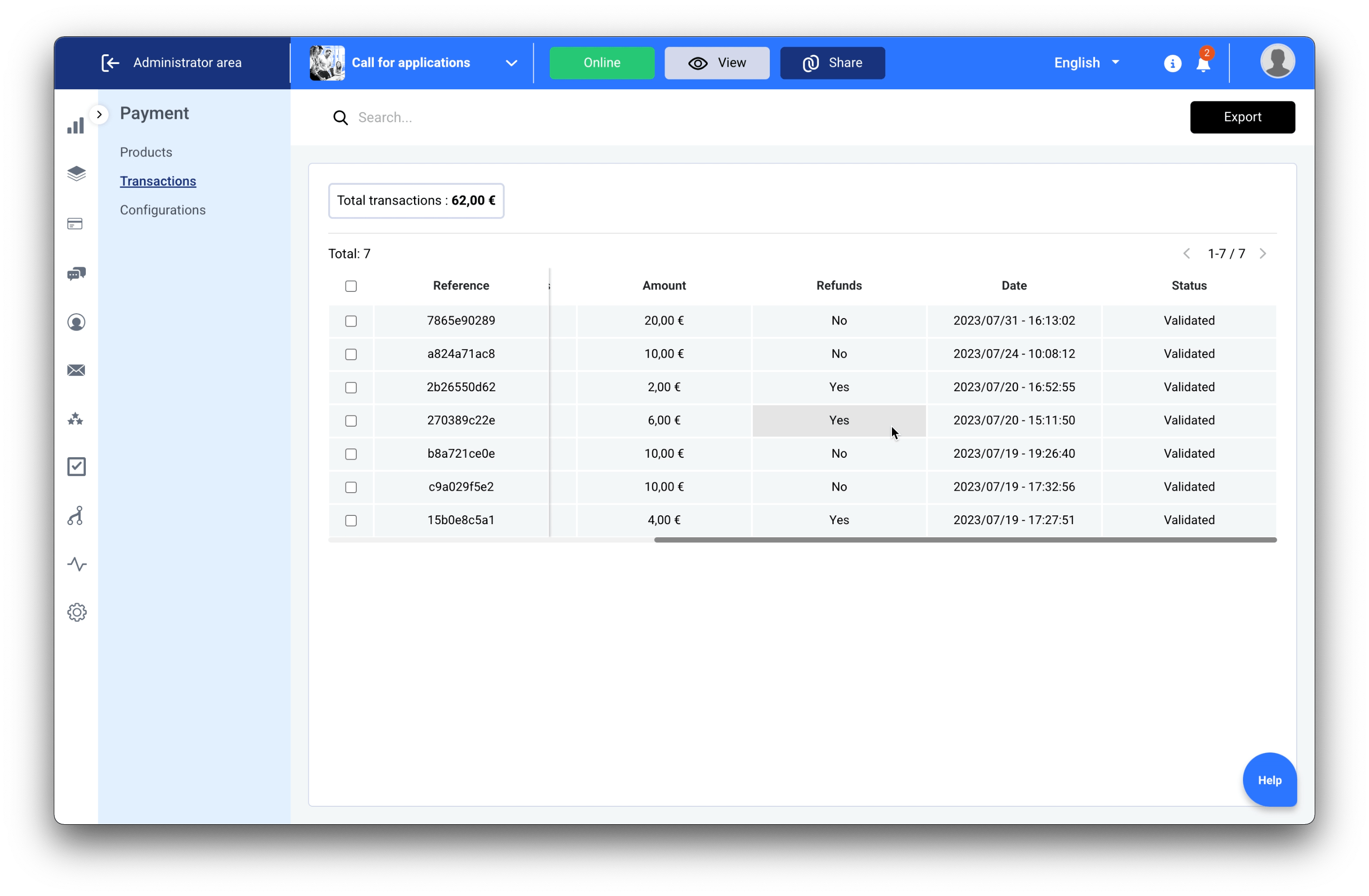Check the box for transaction 15b0e8c5a1
Screen dimensions: 1369x896
(x=351, y=520)
